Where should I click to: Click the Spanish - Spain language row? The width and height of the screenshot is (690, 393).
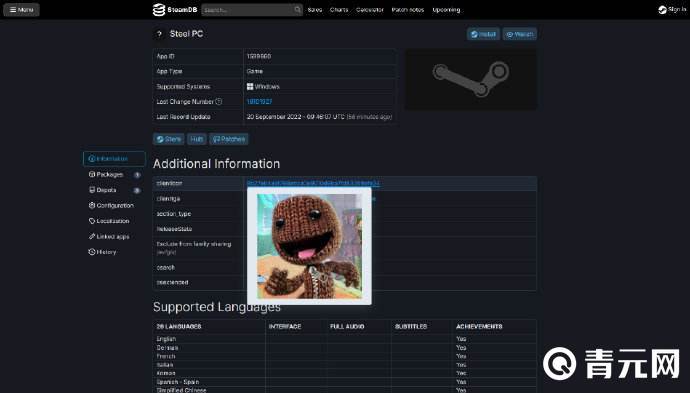point(345,382)
